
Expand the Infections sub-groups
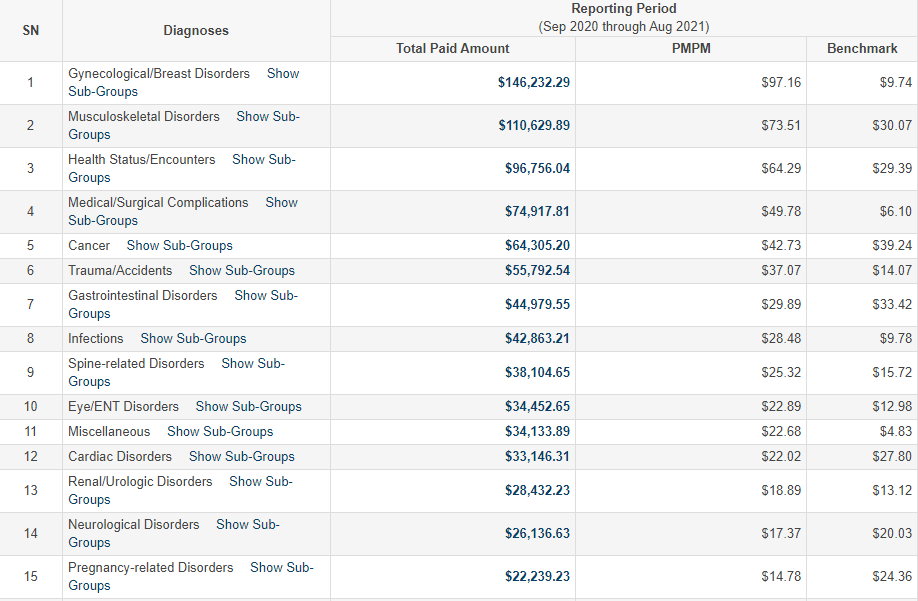[193, 339]
